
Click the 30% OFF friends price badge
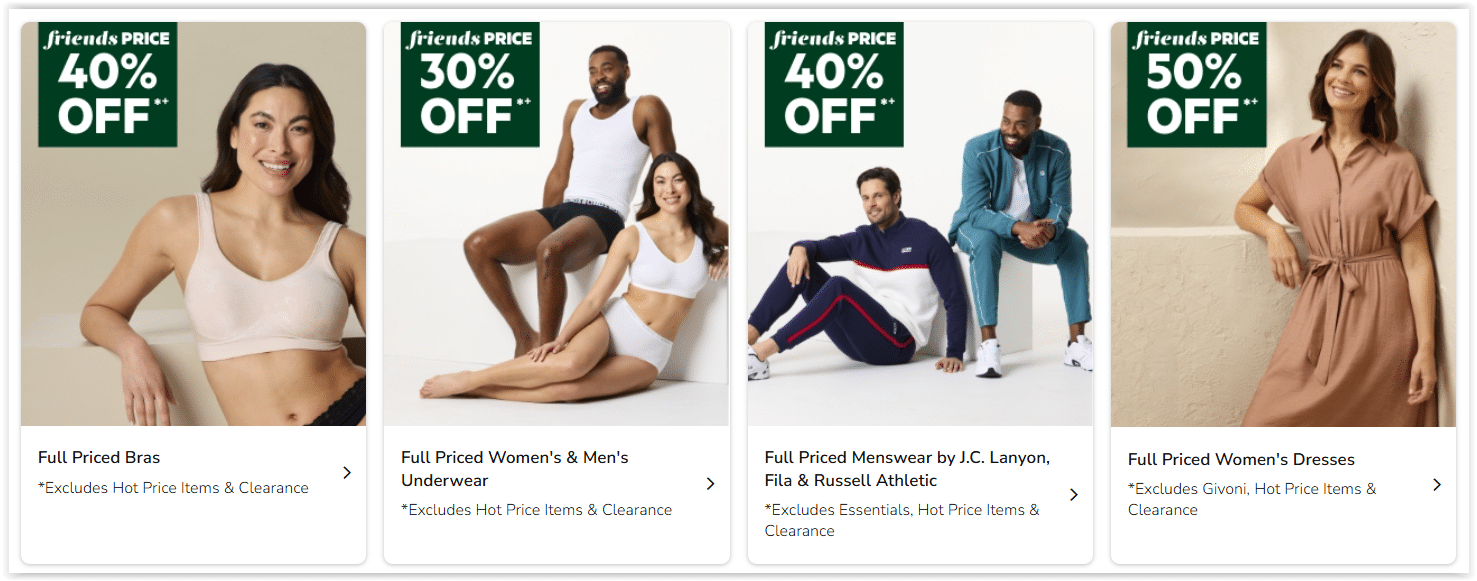[x=470, y=84]
